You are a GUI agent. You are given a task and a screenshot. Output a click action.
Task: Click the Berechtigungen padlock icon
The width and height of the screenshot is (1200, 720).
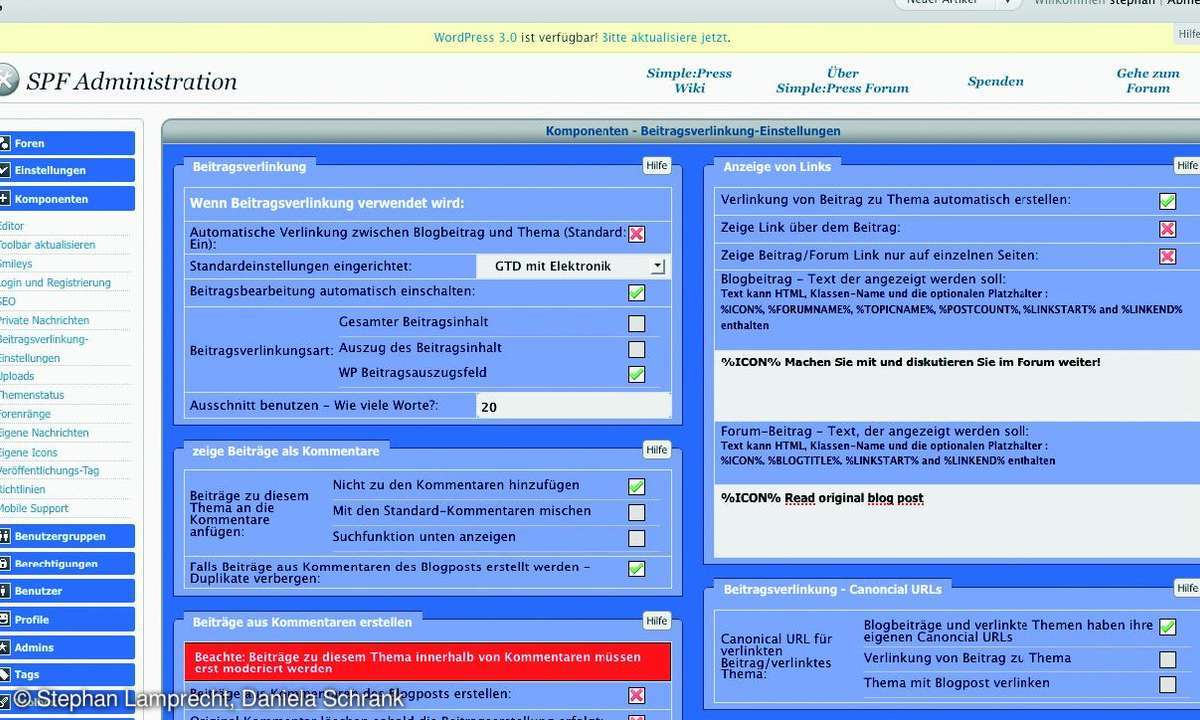[4, 563]
